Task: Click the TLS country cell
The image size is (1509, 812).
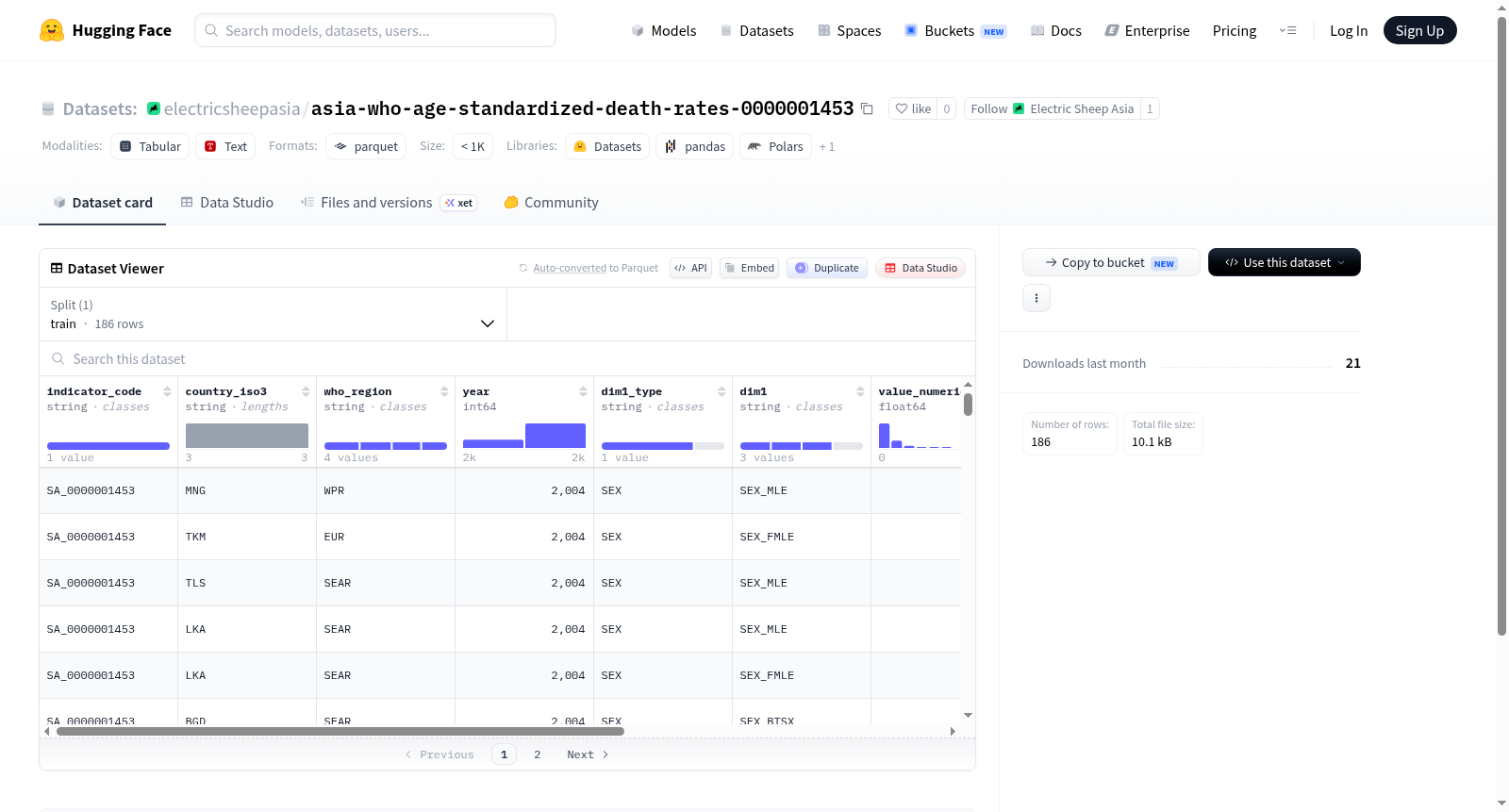Action: click(x=247, y=583)
